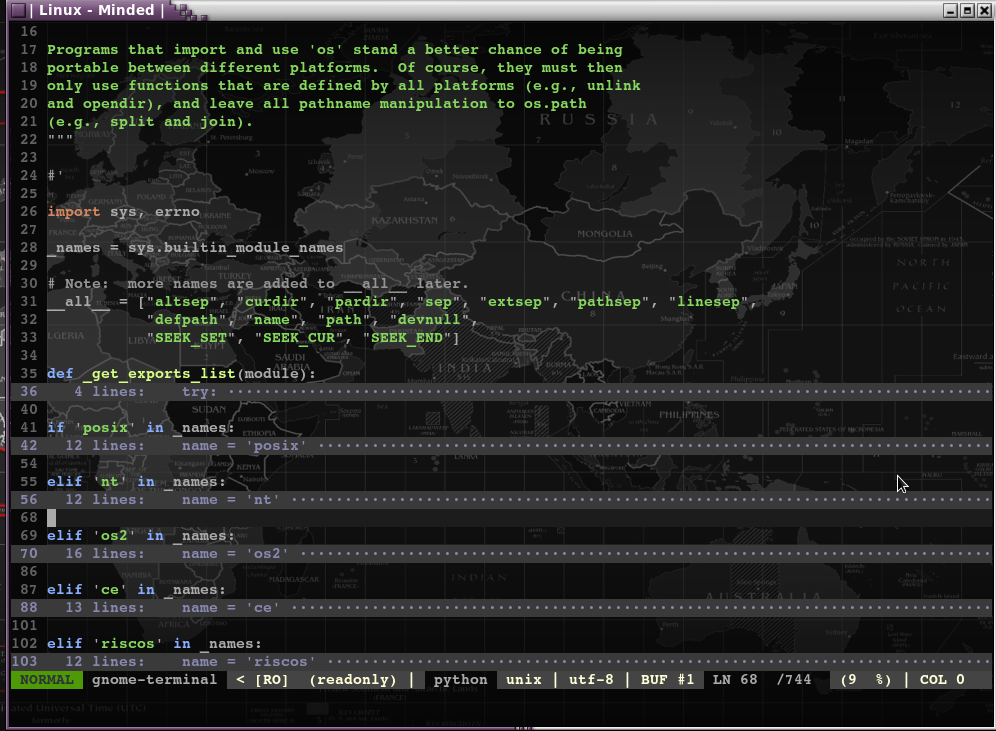The height and width of the screenshot is (731, 996).
Task: Click the "elif 'riscos' in _names:" line
Action: click(154, 643)
